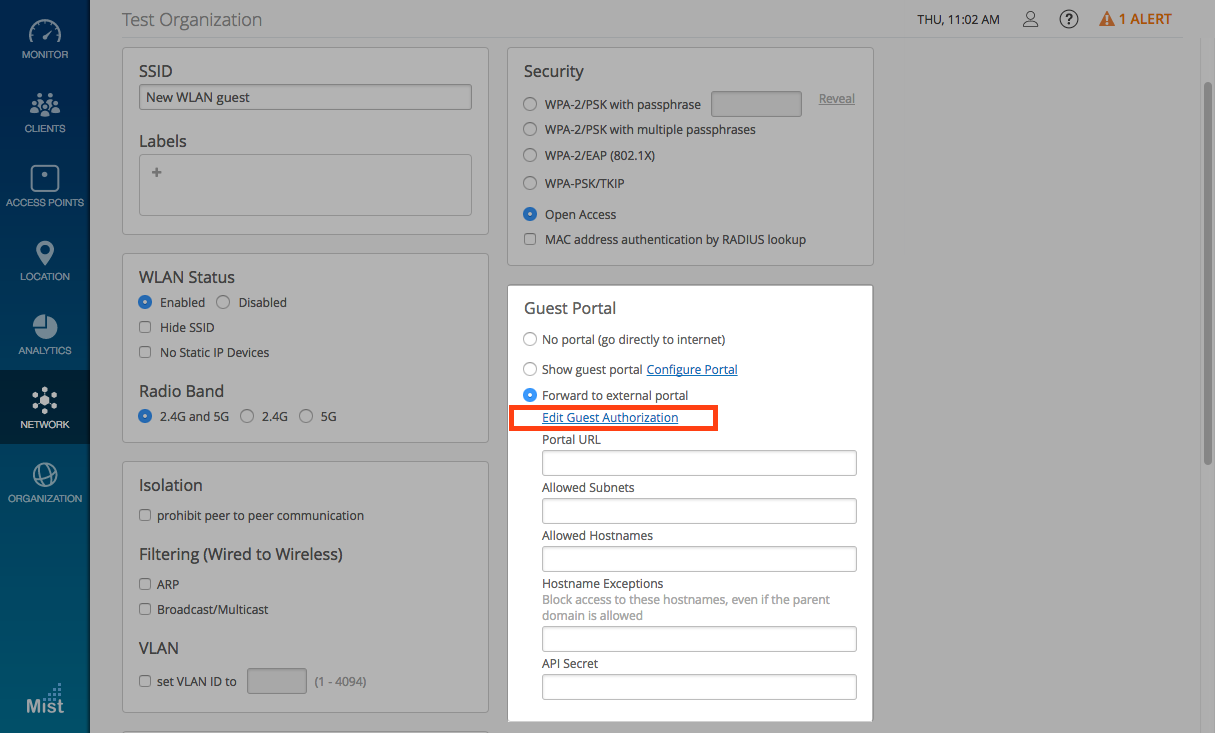This screenshot has height=733, width=1215.
Task: Enable the Hide SSID checkbox
Action: (146, 327)
